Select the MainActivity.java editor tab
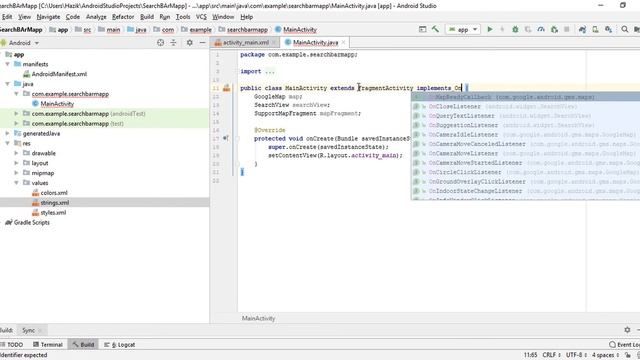 (315, 42)
